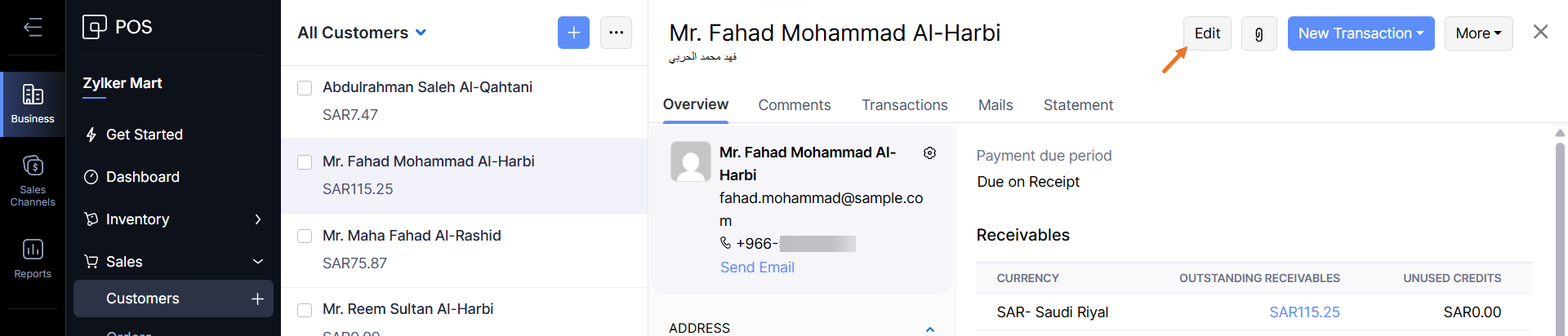Click the blue add new customer button
1568x336 pixels.
pos(573,33)
